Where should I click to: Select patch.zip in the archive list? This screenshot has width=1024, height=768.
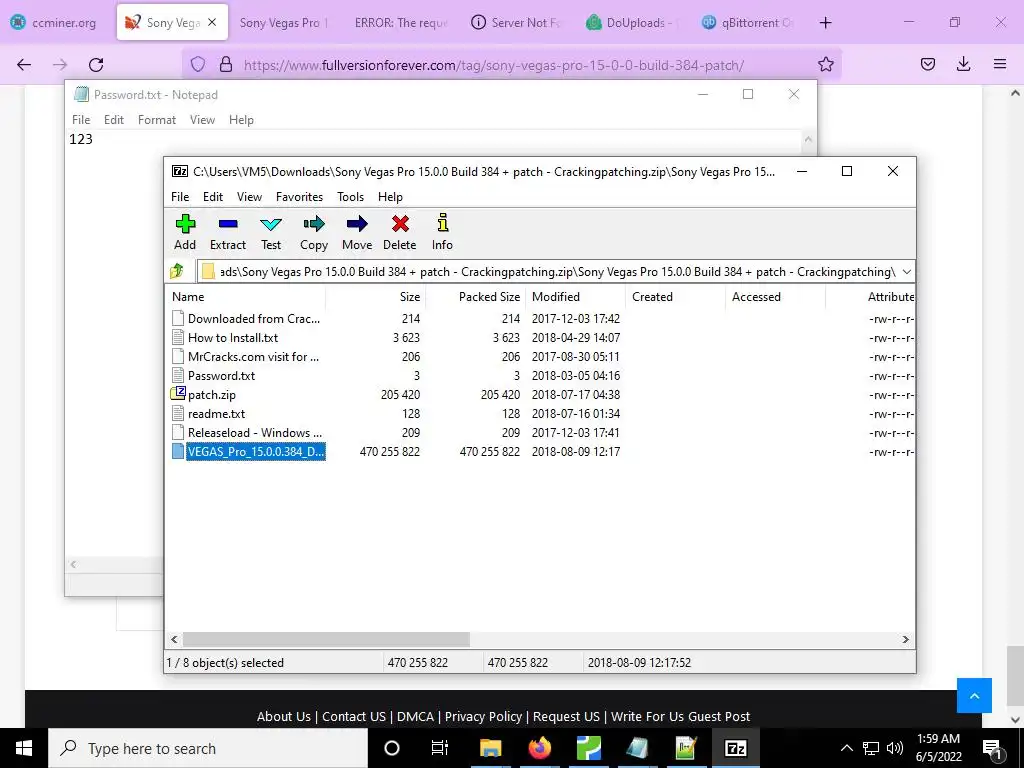click(x=212, y=394)
